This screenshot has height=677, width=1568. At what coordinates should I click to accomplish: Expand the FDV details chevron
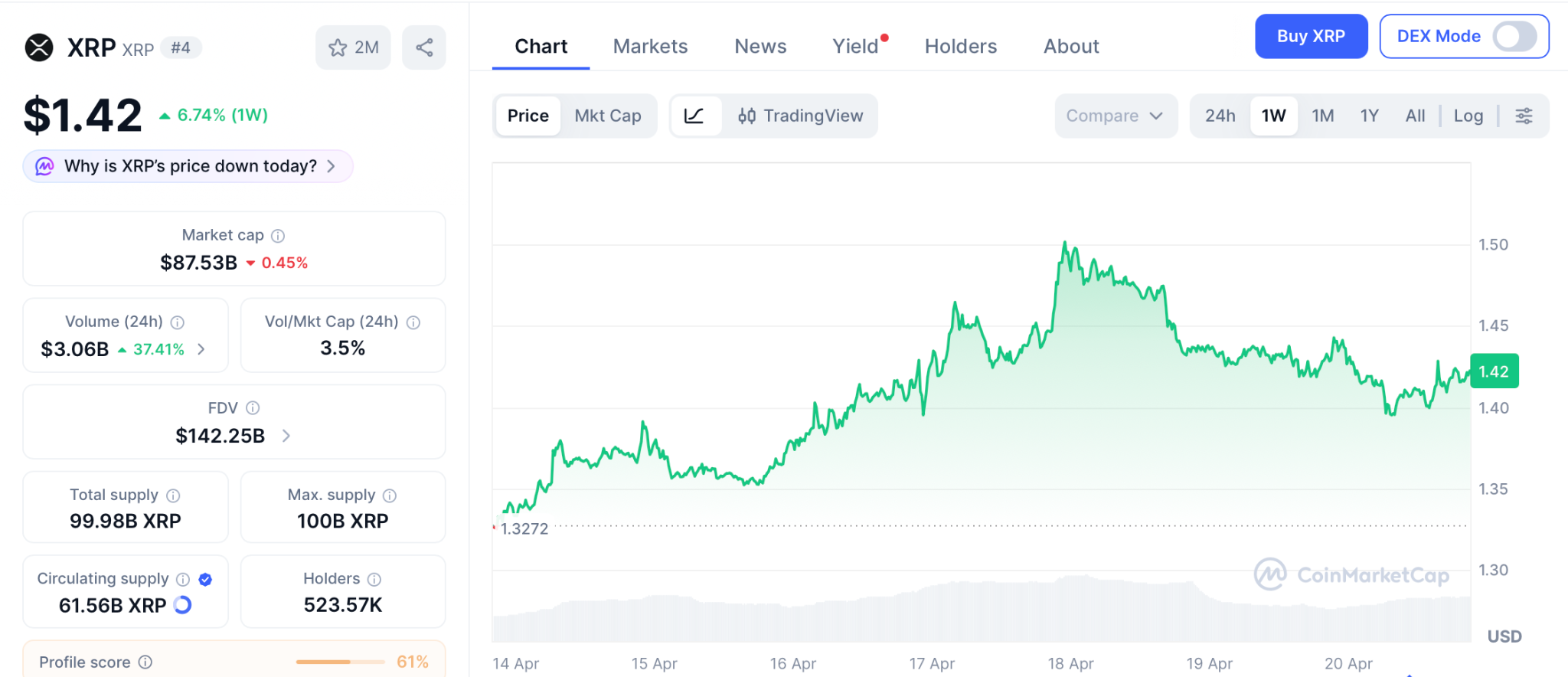286,436
